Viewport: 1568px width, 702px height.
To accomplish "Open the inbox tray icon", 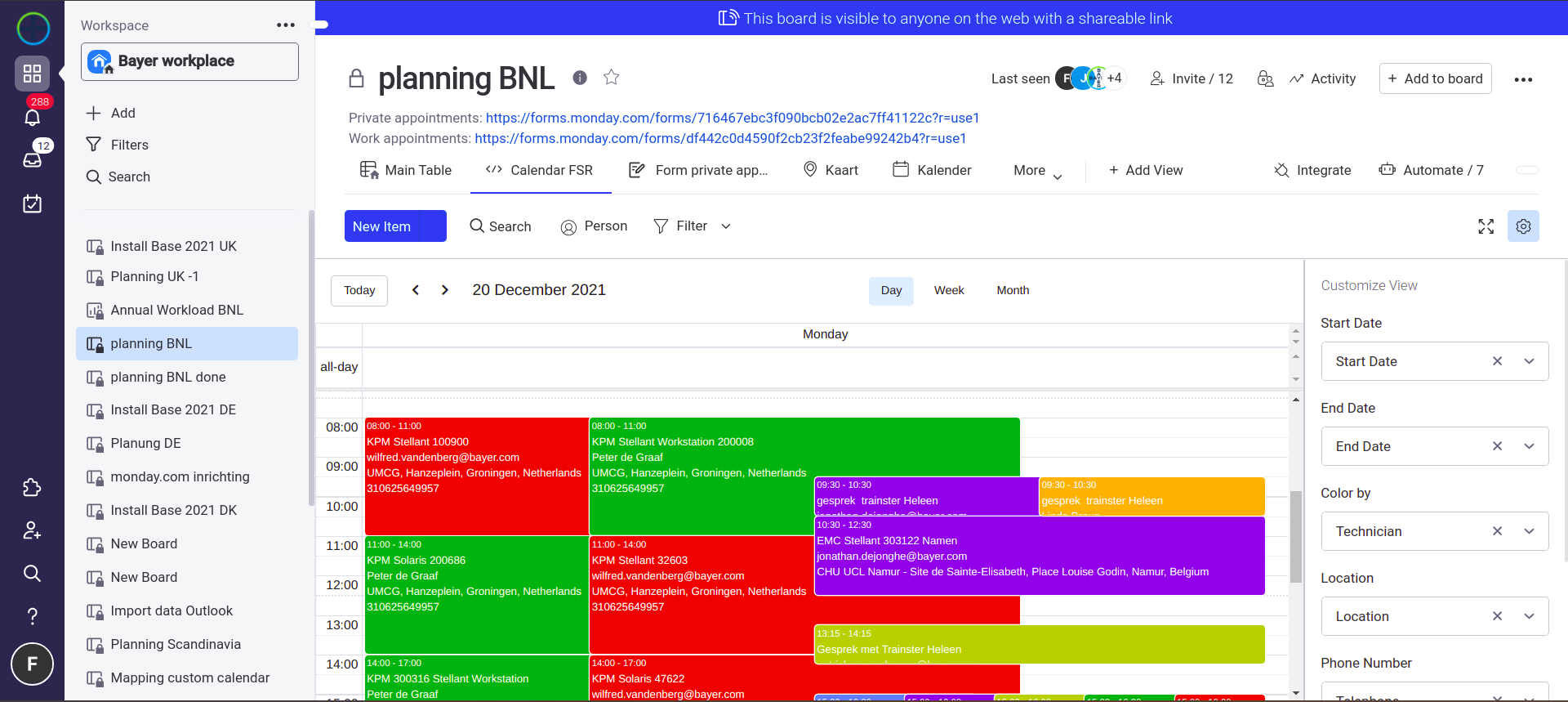I will coord(33,159).
